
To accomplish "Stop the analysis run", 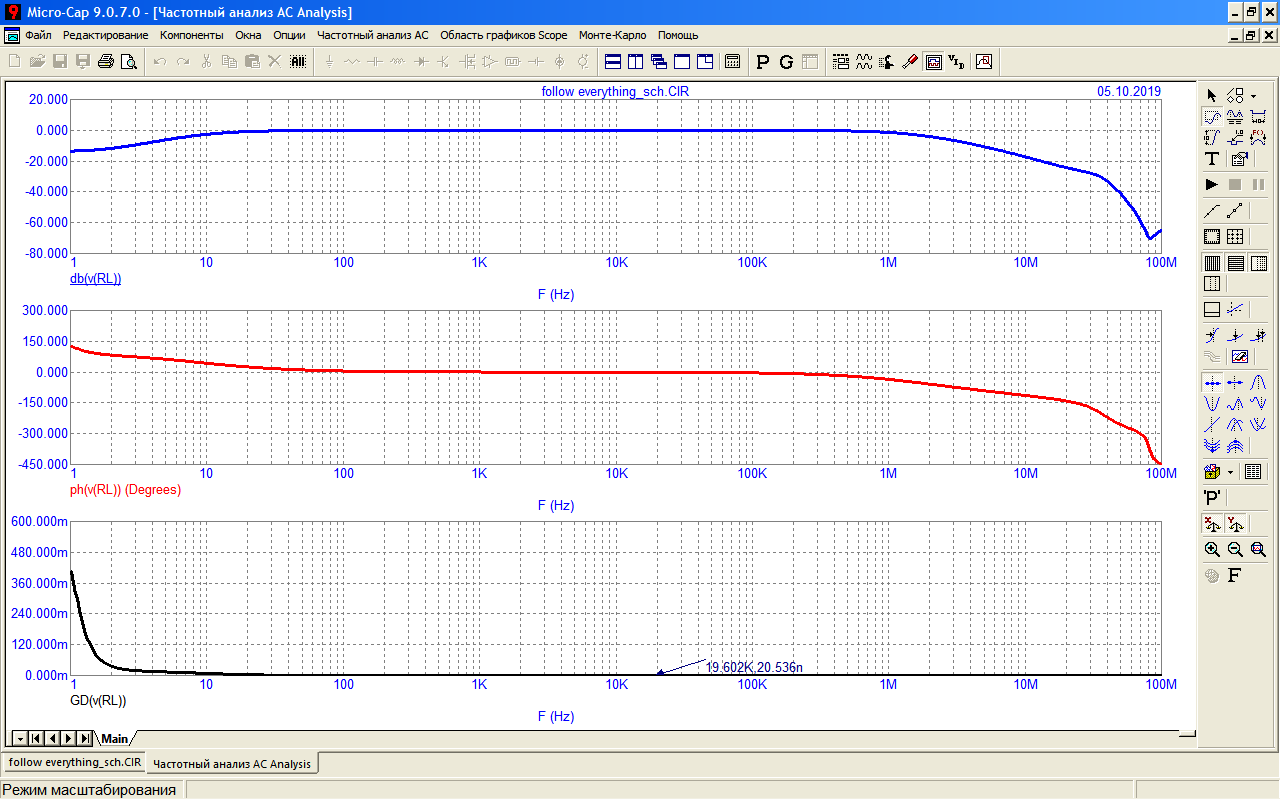I will click(1235, 185).
